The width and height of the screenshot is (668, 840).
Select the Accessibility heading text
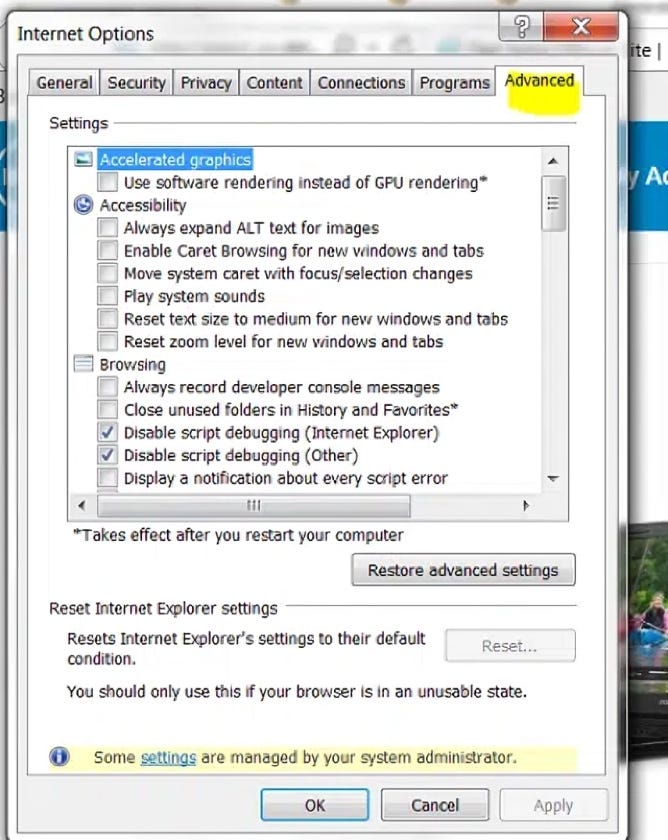(x=143, y=205)
